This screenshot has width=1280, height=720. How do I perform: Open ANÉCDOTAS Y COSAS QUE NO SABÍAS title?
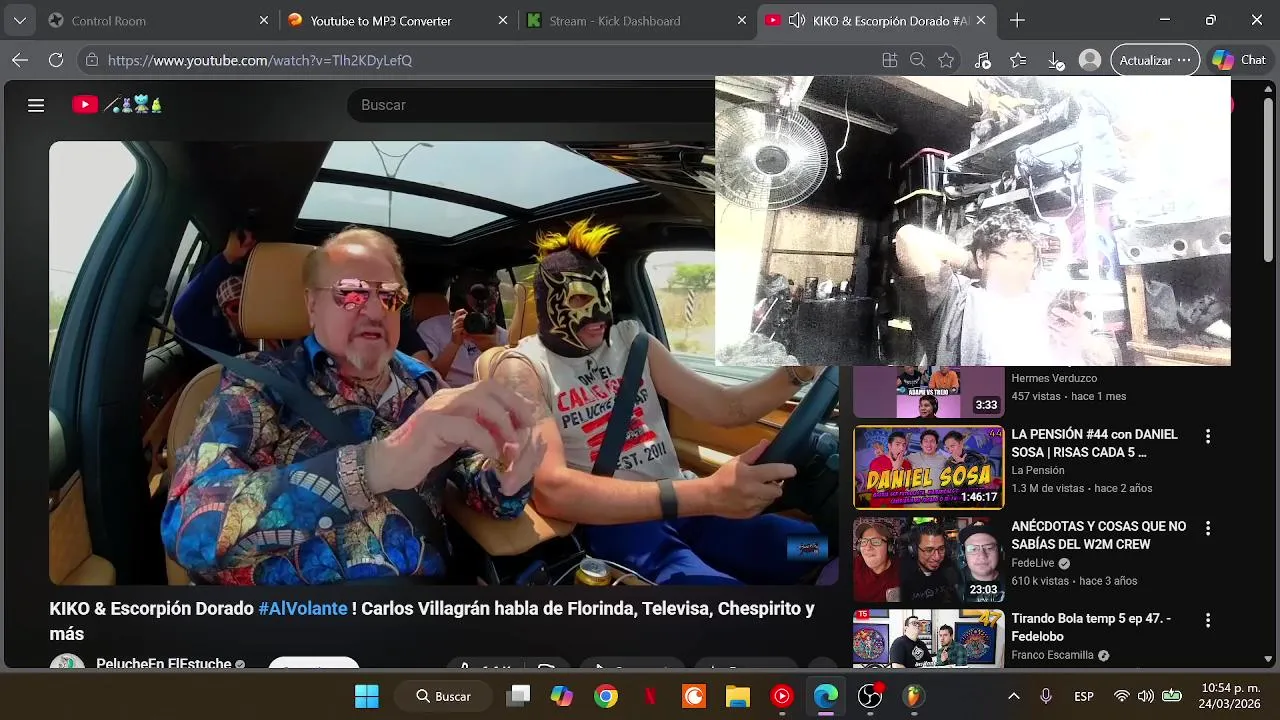tap(1098, 535)
